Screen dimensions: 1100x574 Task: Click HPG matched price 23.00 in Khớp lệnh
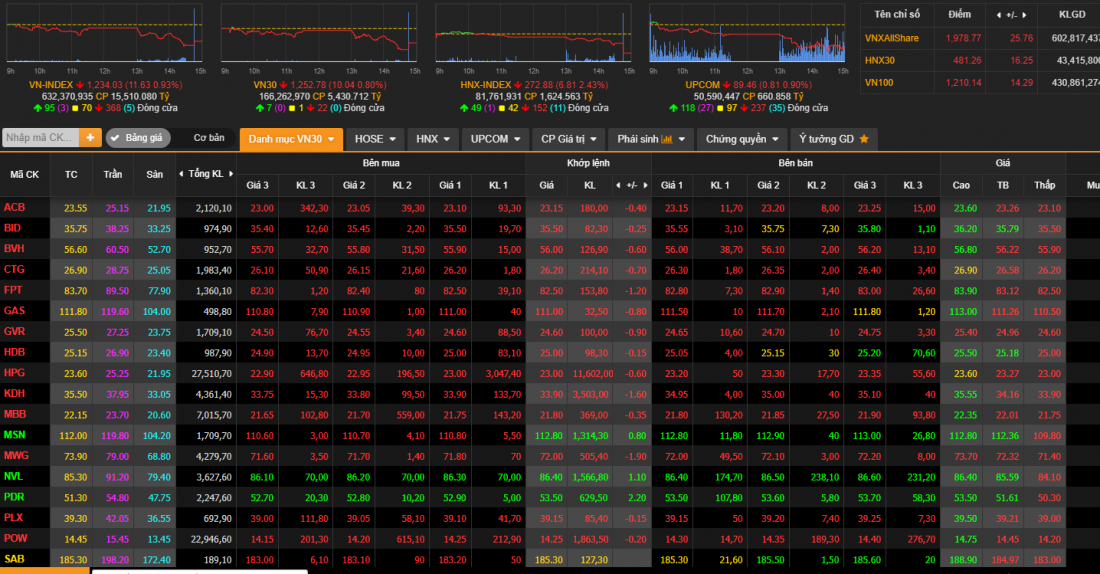551,373
